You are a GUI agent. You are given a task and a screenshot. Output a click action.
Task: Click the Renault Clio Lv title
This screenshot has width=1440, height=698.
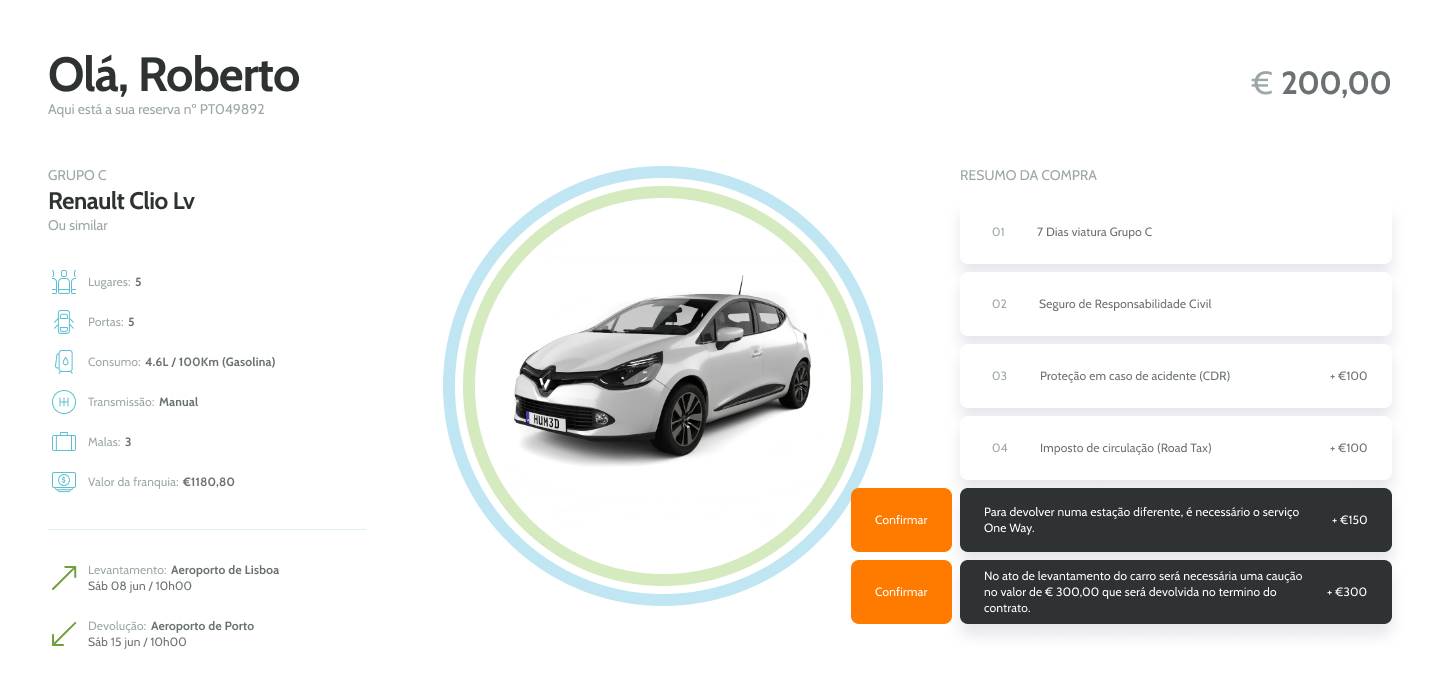coord(121,201)
